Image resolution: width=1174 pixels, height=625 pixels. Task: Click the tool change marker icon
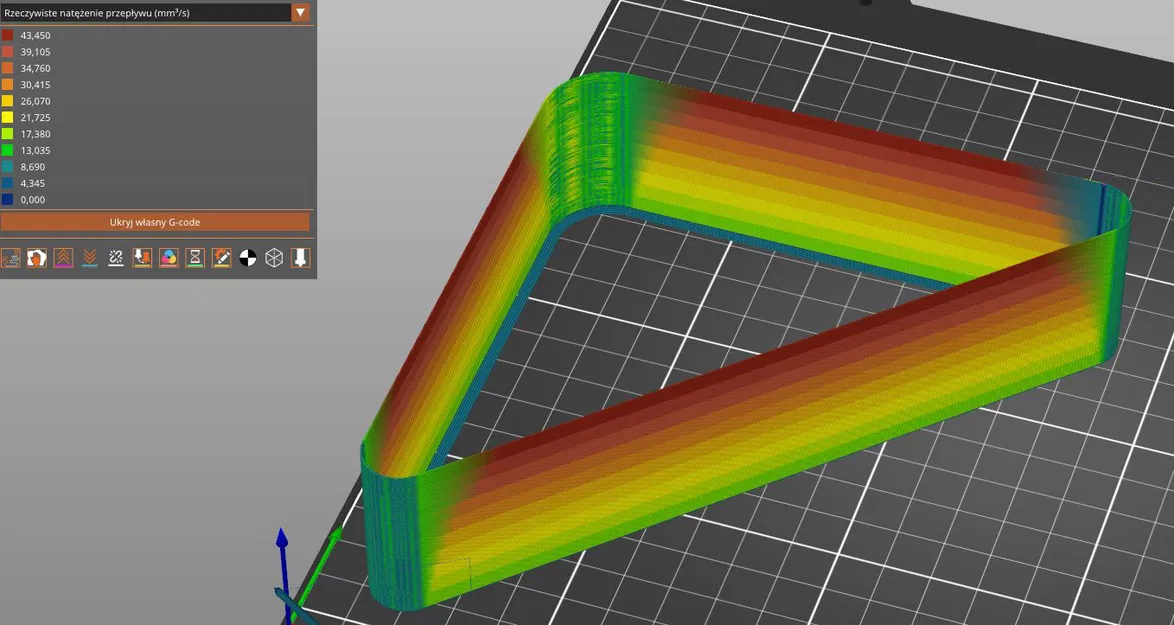141,258
